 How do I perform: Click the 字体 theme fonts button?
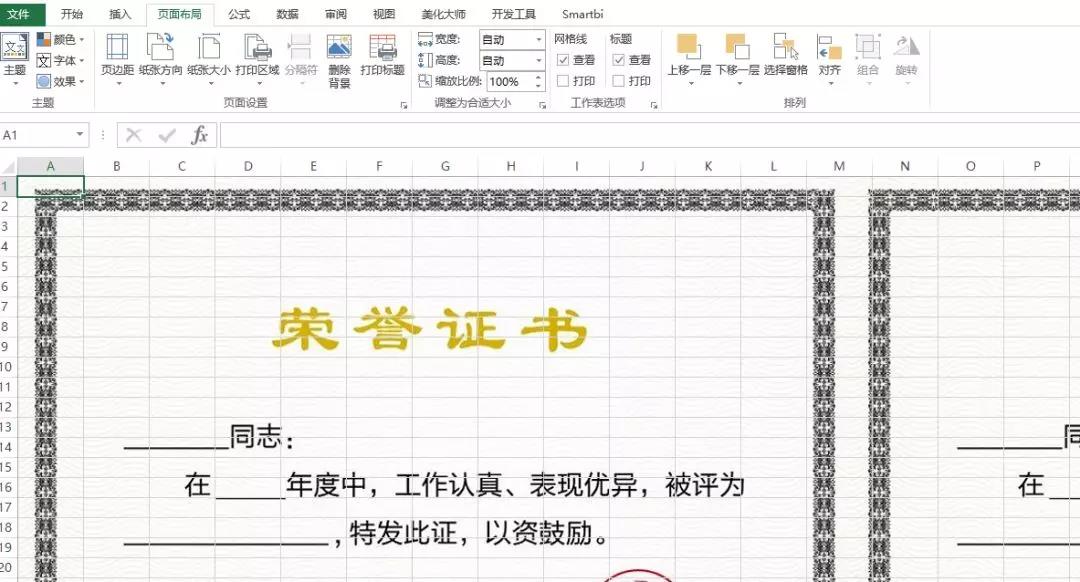click(60, 60)
